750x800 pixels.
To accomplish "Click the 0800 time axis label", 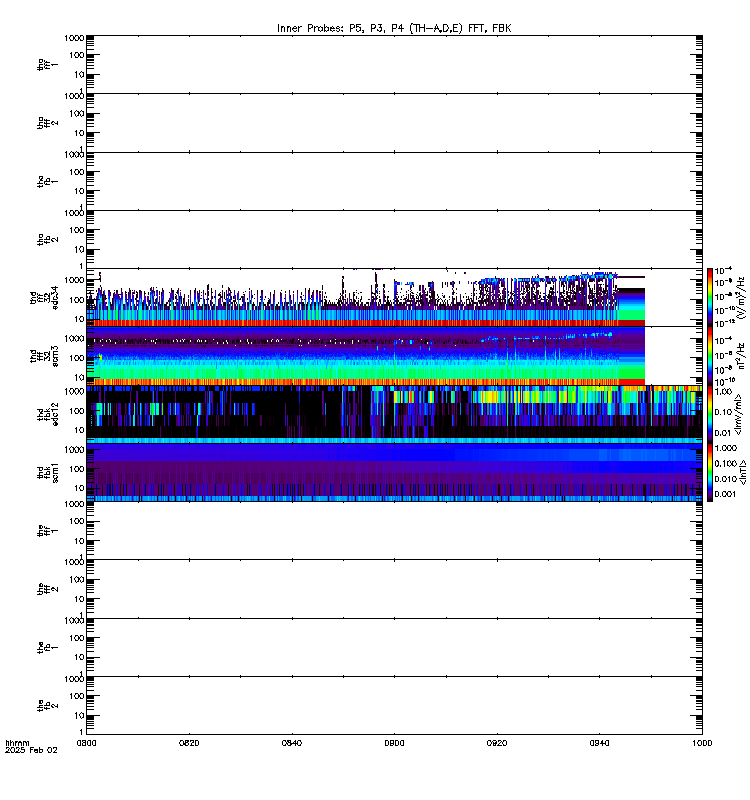I will (86, 743).
